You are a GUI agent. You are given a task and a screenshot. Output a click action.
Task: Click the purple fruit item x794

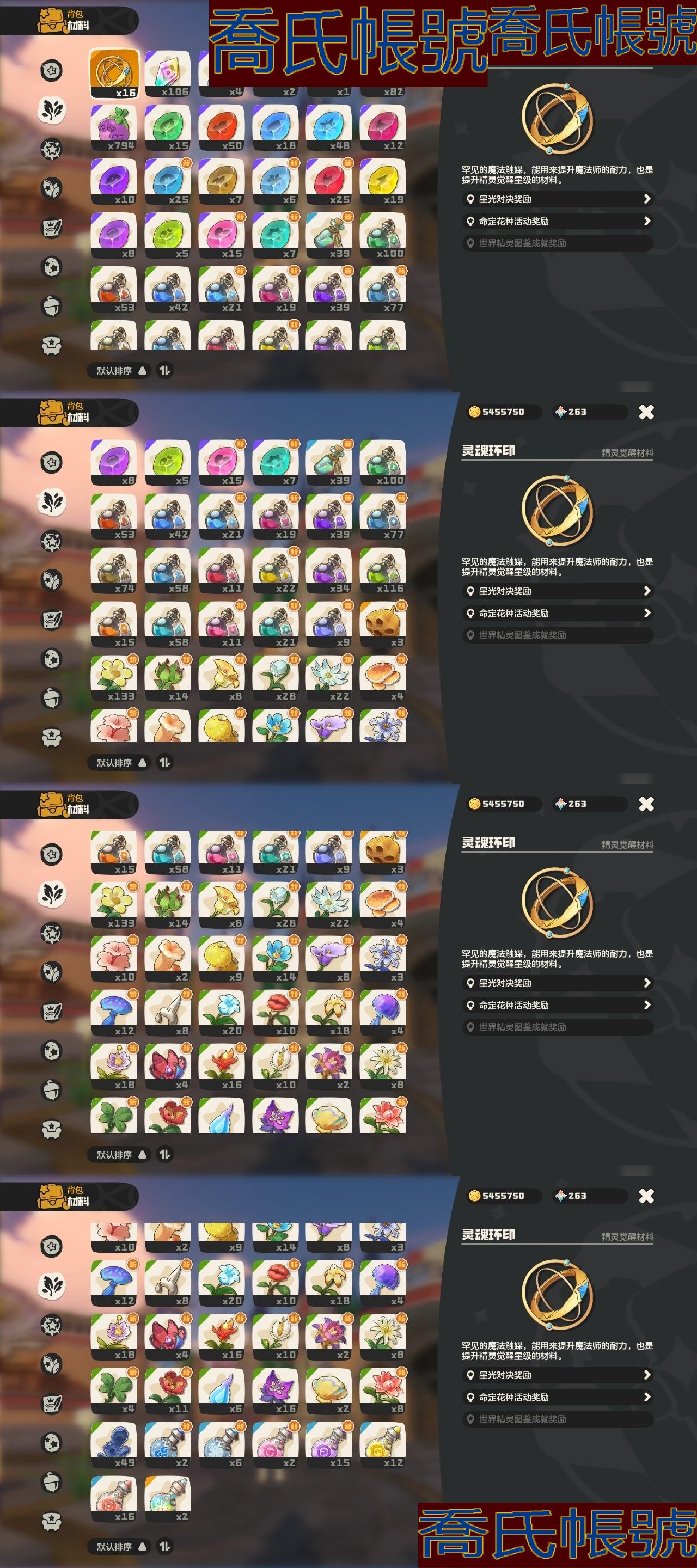[114, 128]
